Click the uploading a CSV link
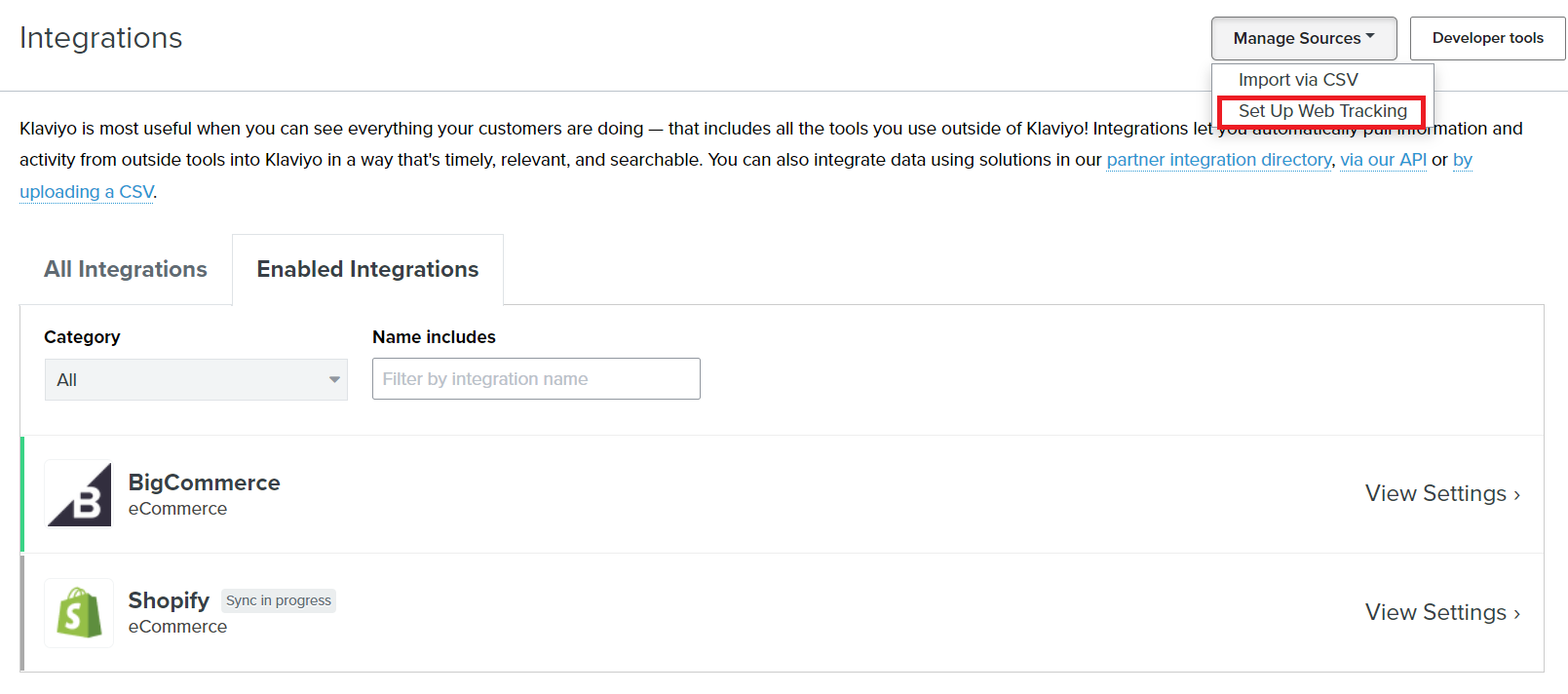 87,192
